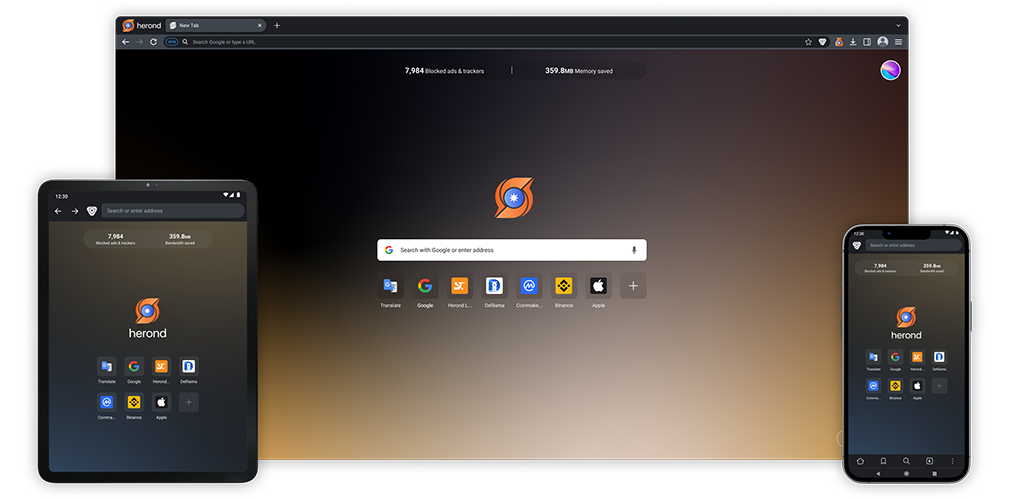
Task: Start voice search with microphone icon
Action: pos(633,250)
